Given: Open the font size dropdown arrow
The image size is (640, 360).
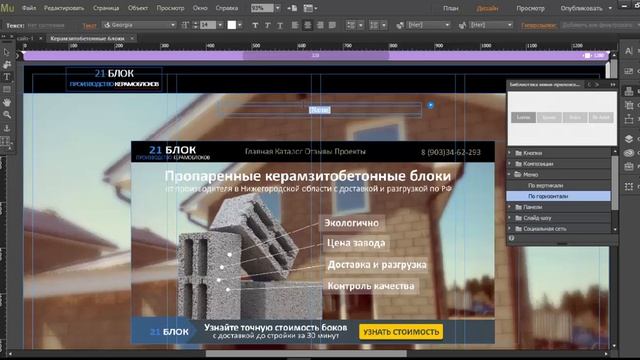Looking at the screenshot, I should tap(220, 25).
